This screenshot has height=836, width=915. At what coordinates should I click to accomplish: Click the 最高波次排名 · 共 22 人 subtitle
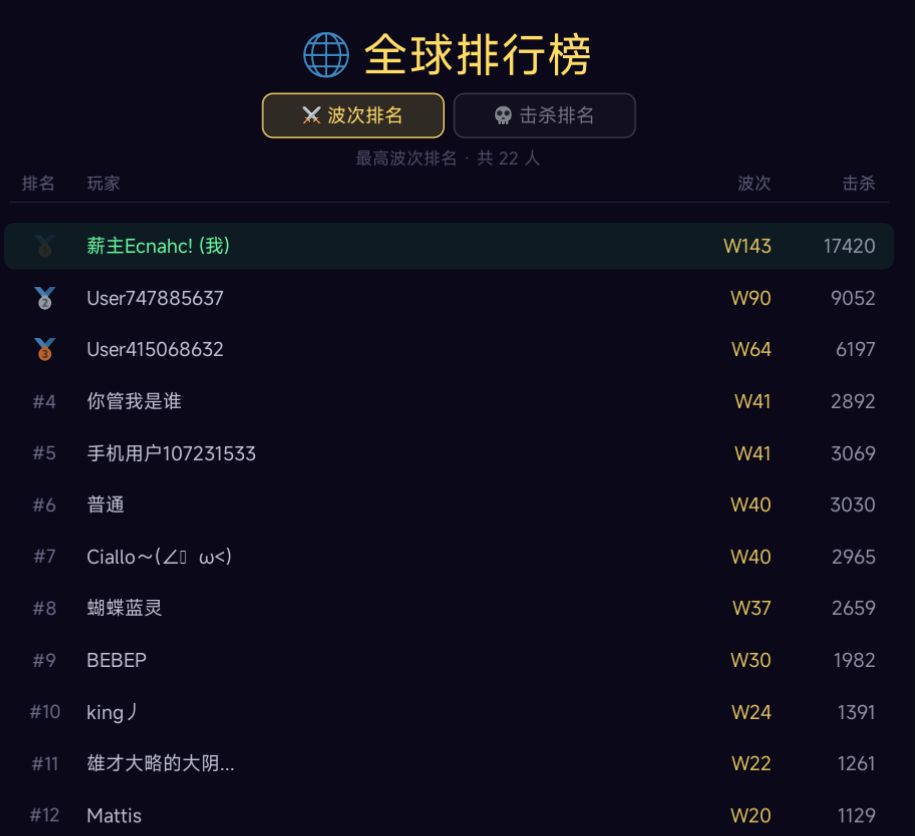point(448,158)
